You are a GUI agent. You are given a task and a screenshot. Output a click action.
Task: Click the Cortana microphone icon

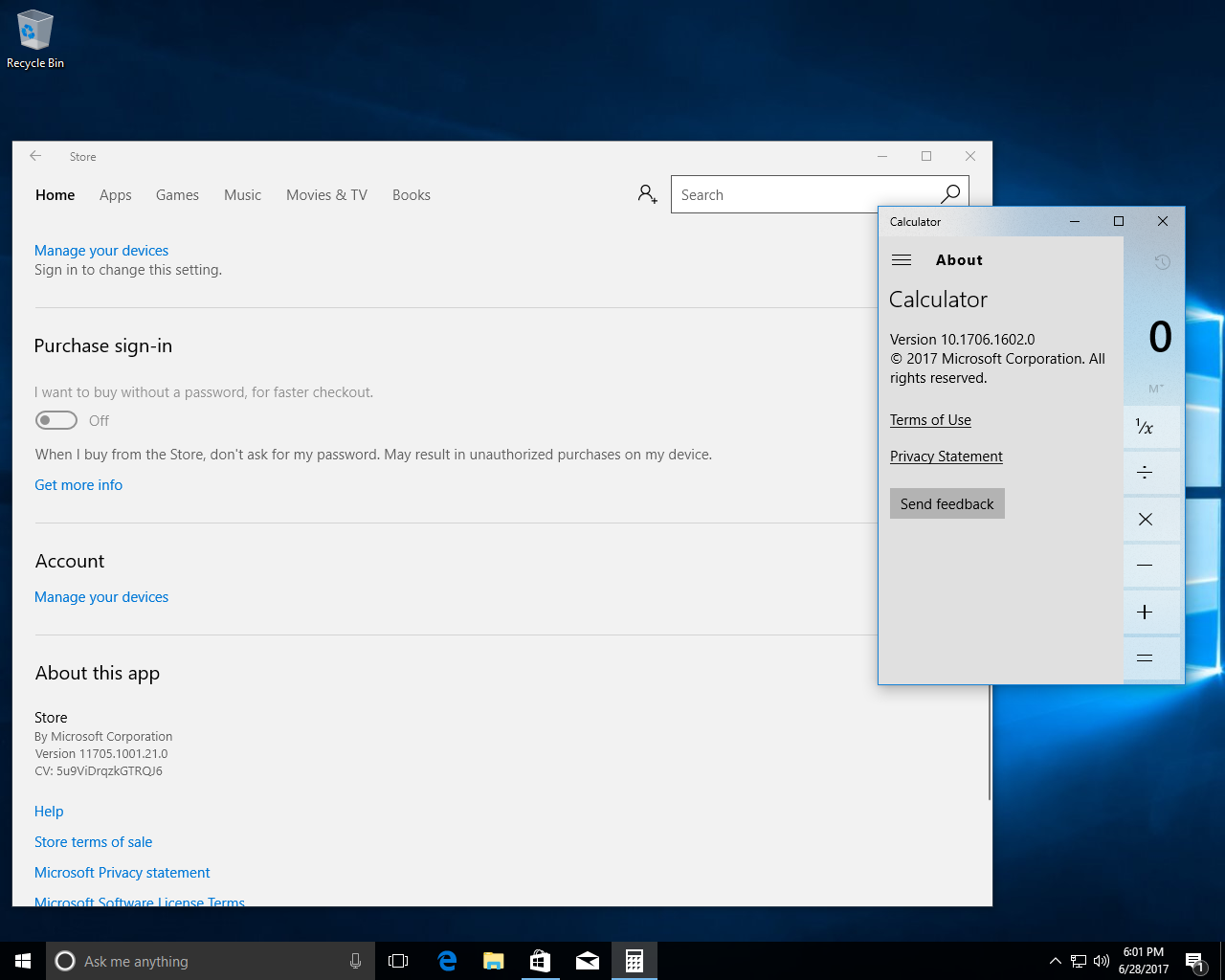click(355, 961)
